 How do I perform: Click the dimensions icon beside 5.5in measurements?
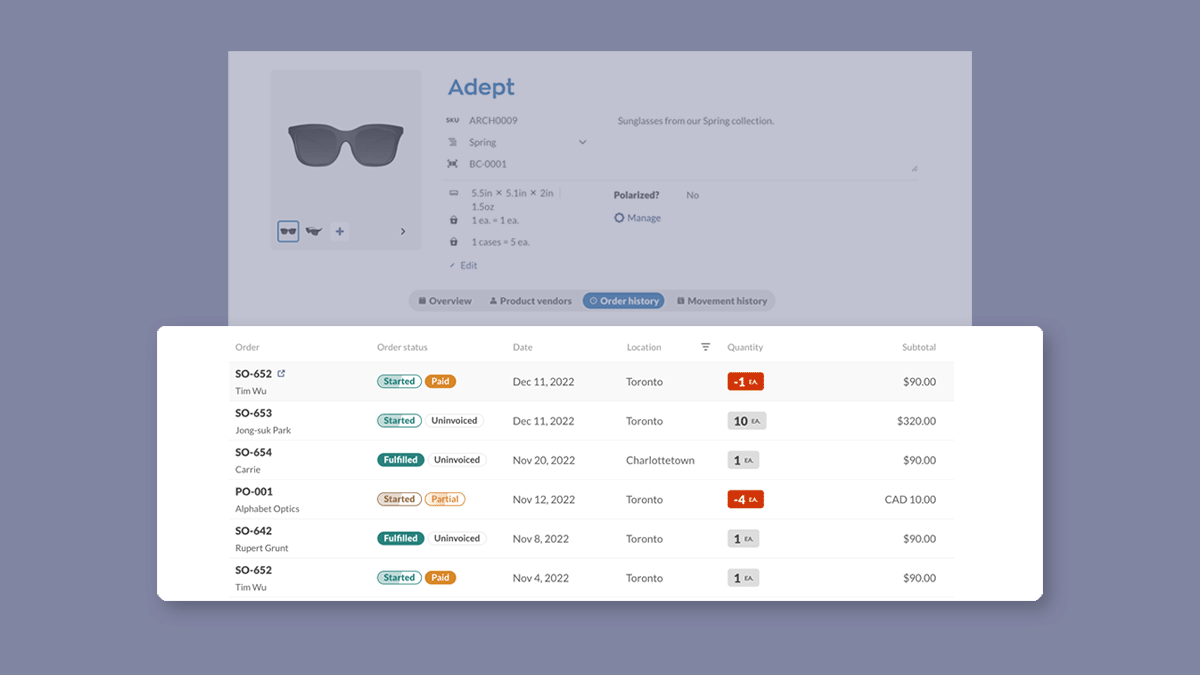(x=453, y=192)
